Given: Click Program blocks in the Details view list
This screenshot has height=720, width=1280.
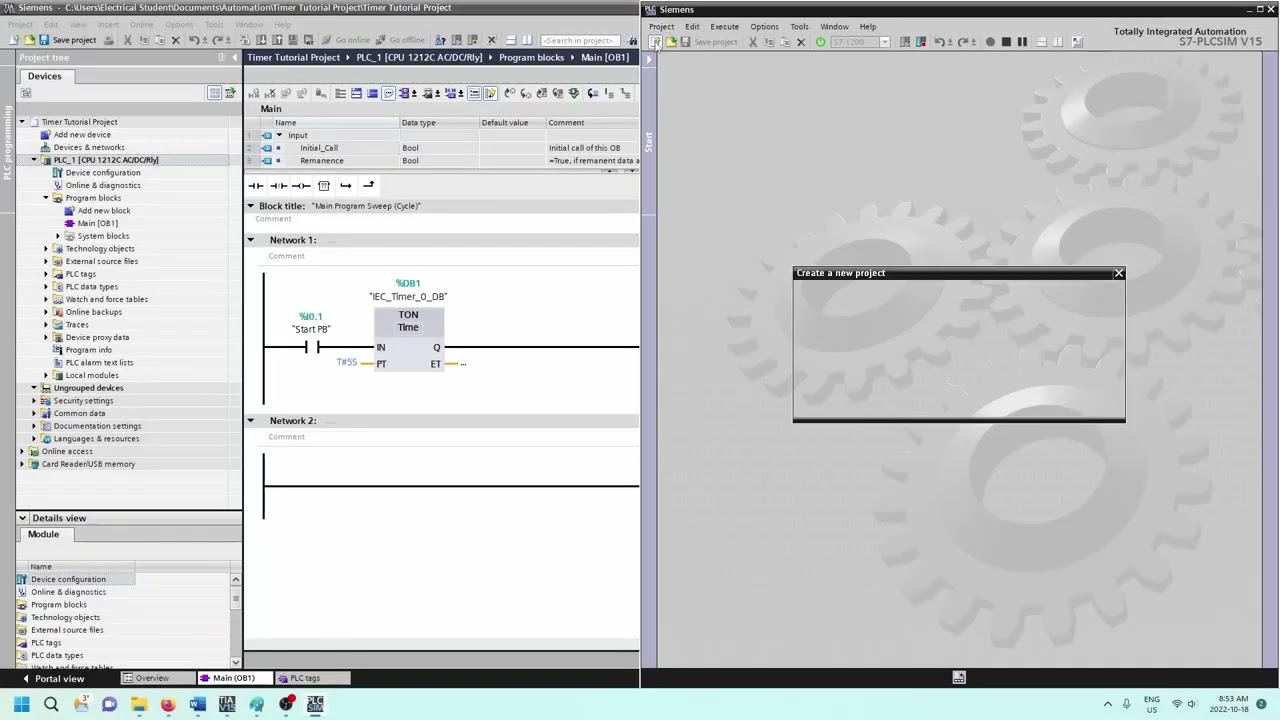Looking at the screenshot, I should (59, 605).
